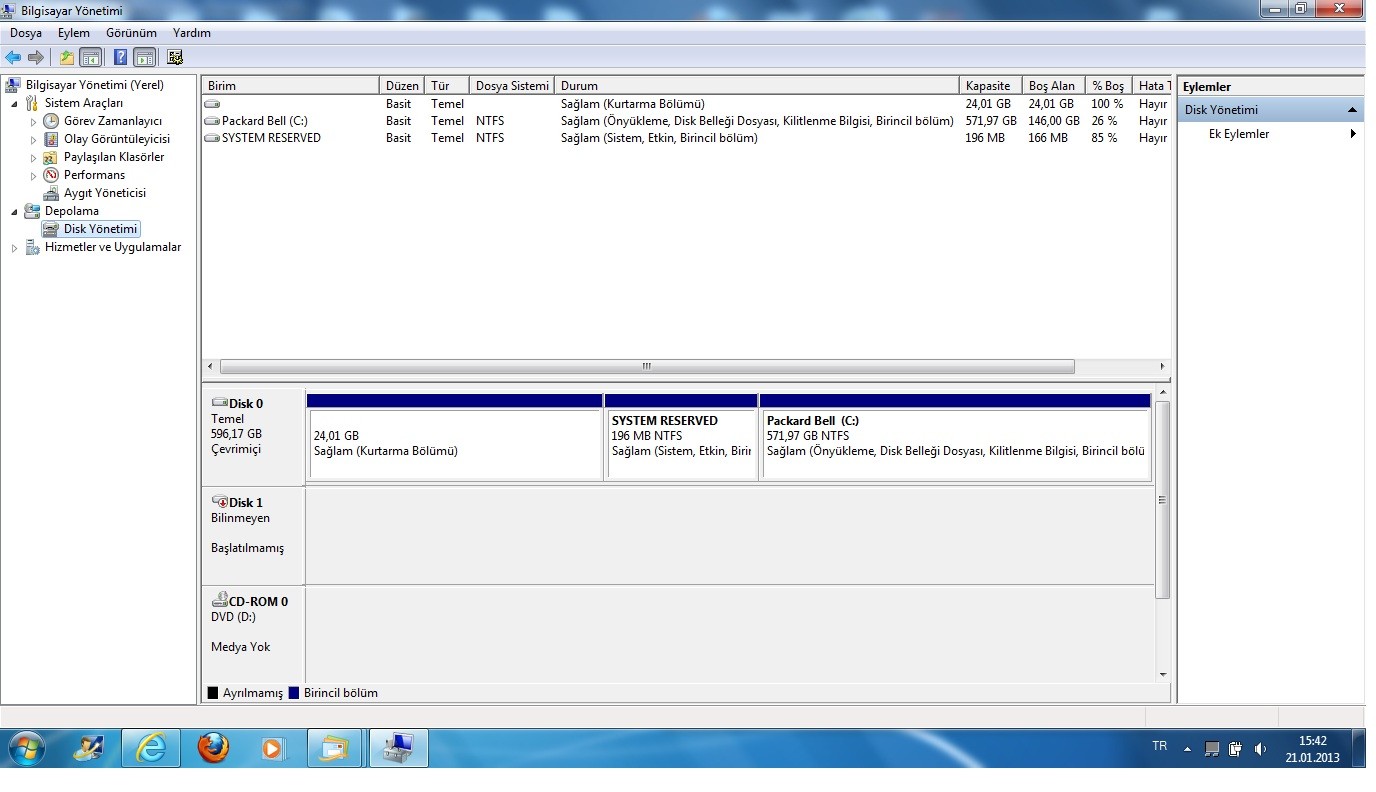The image size is (1376, 792).
Task: Click the Paylaşılan Klasörler folder icon
Action: coord(52,157)
